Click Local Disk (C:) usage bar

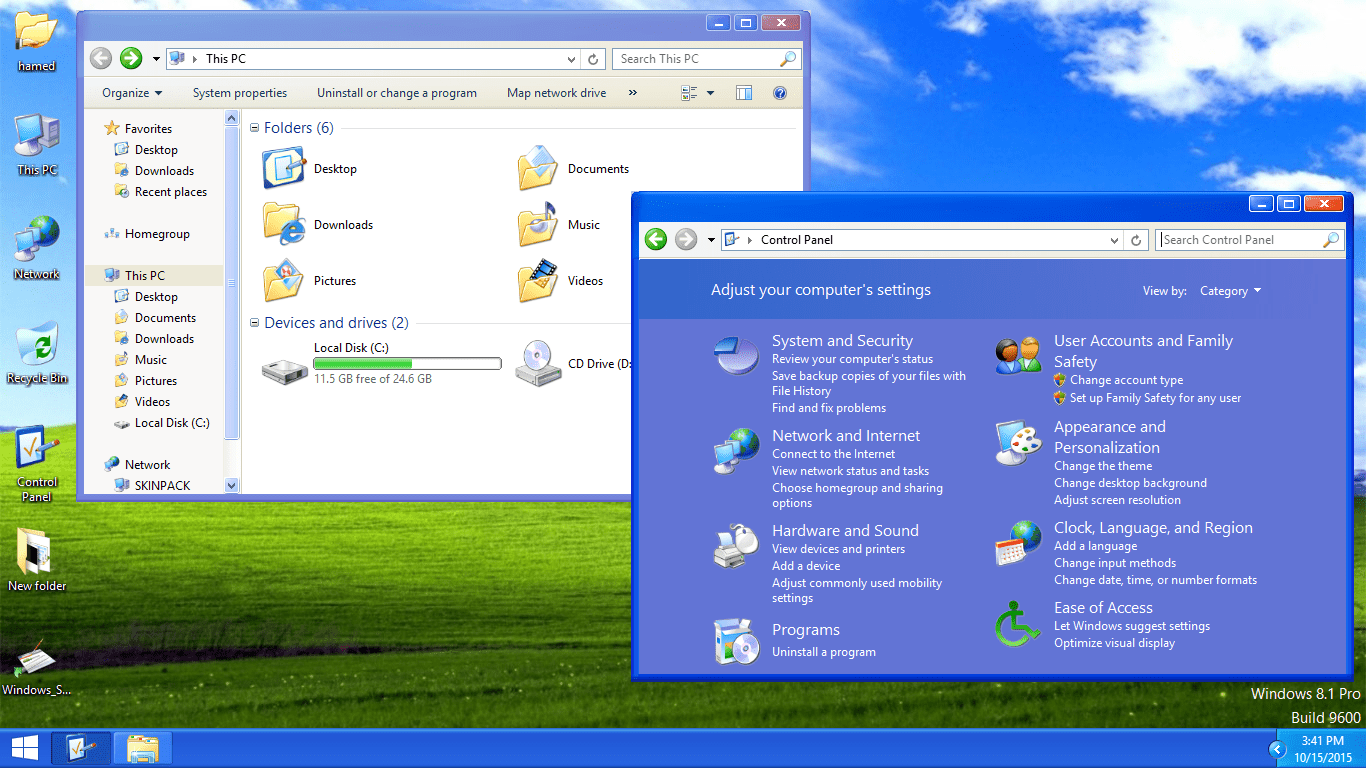(407, 364)
